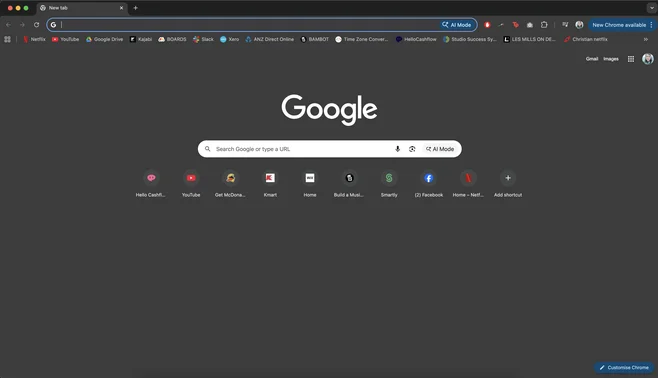Open the HelloCashflow bookmark

pyautogui.click(x=416, y=39)
